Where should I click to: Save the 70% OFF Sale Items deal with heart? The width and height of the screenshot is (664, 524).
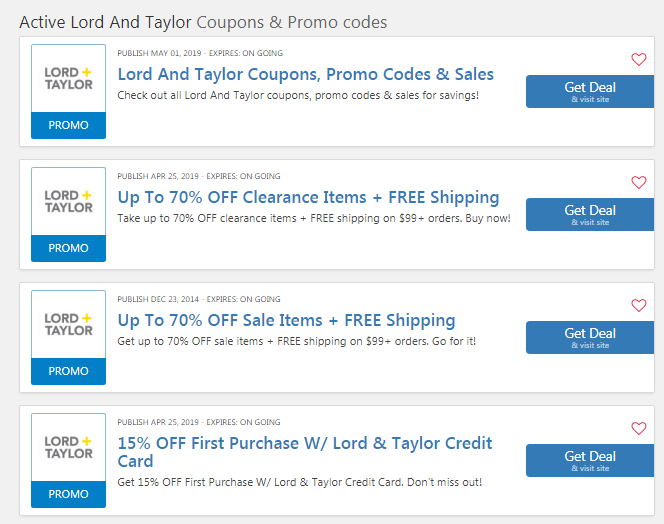[639, 305]
